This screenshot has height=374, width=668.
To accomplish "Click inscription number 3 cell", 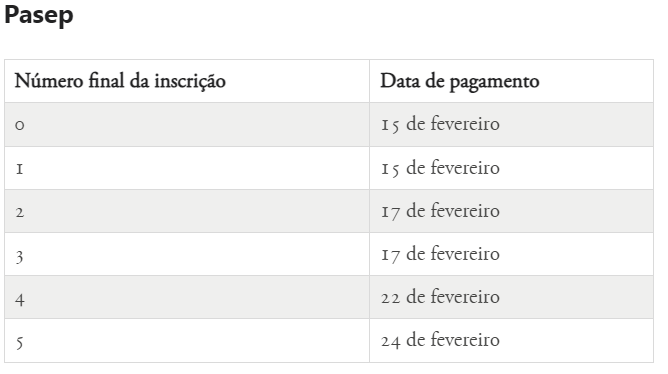I will pos(187,254).
